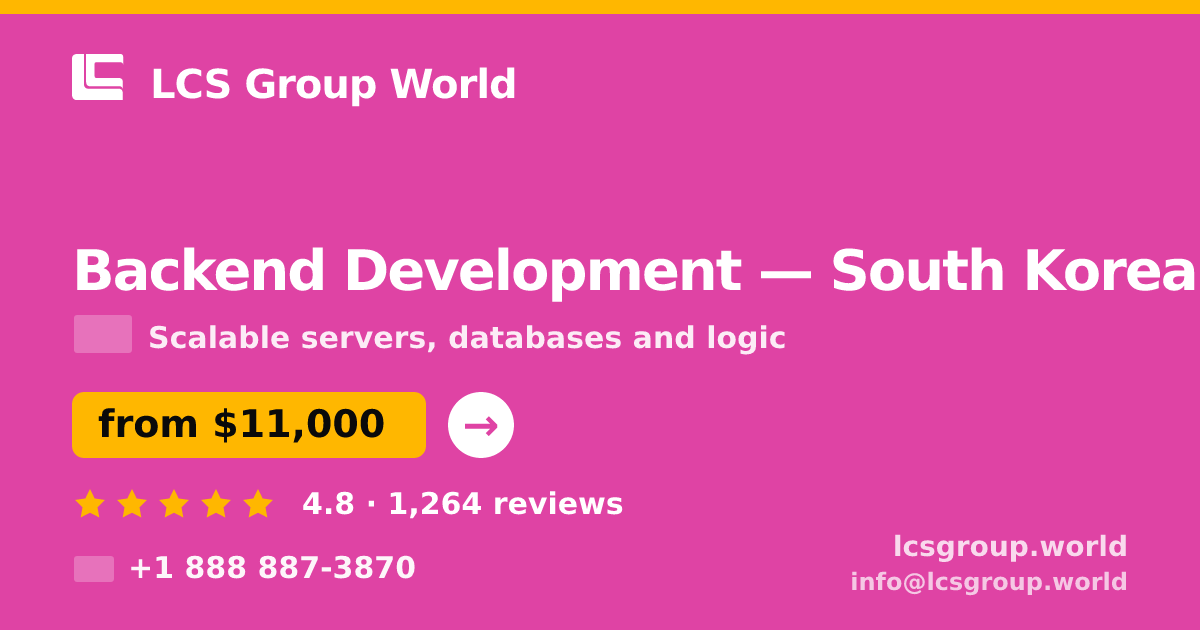Click the '4.8 · 1,264 reviews' rating text

tap(463, 504)
